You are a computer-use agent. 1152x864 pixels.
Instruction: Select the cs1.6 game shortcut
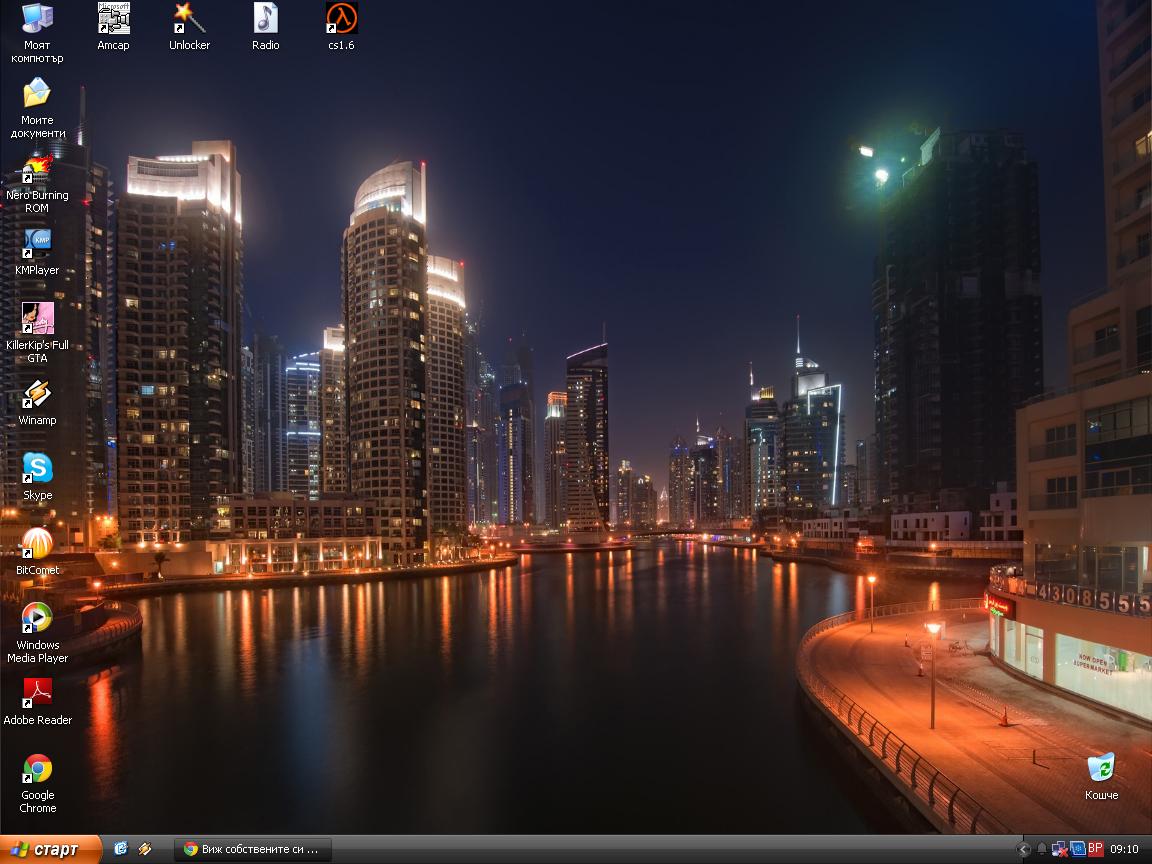point(341,19)
